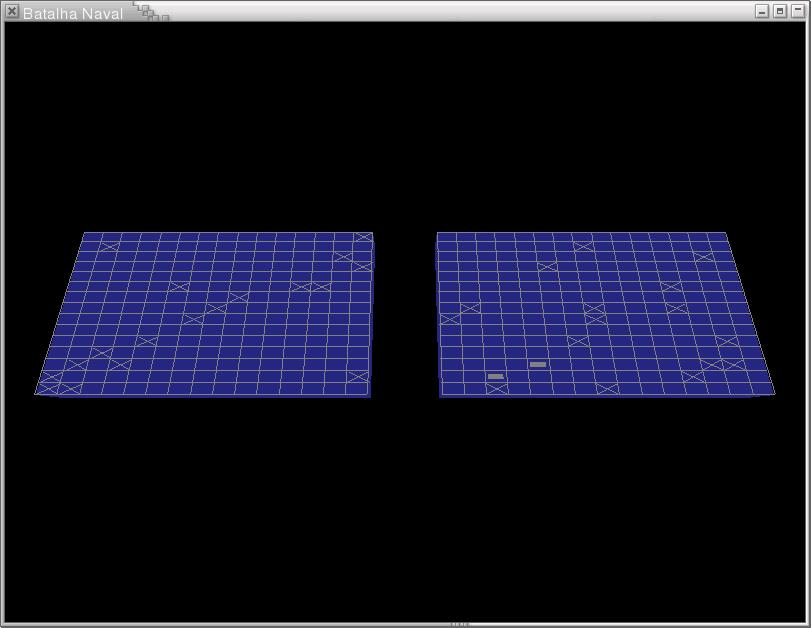Minimize the Batalha Naval window
811x628 pixels.
(x=762, y=11)
